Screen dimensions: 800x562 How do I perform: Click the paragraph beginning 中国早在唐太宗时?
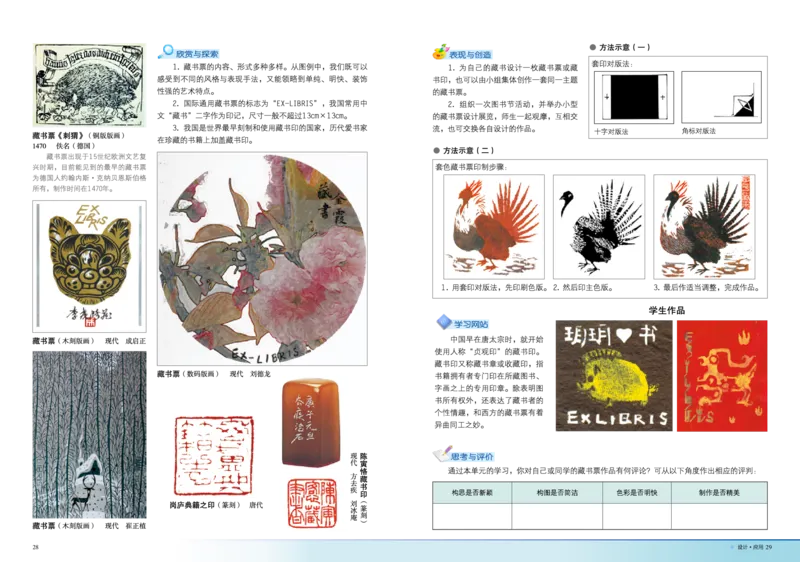[x=489, y=382]
